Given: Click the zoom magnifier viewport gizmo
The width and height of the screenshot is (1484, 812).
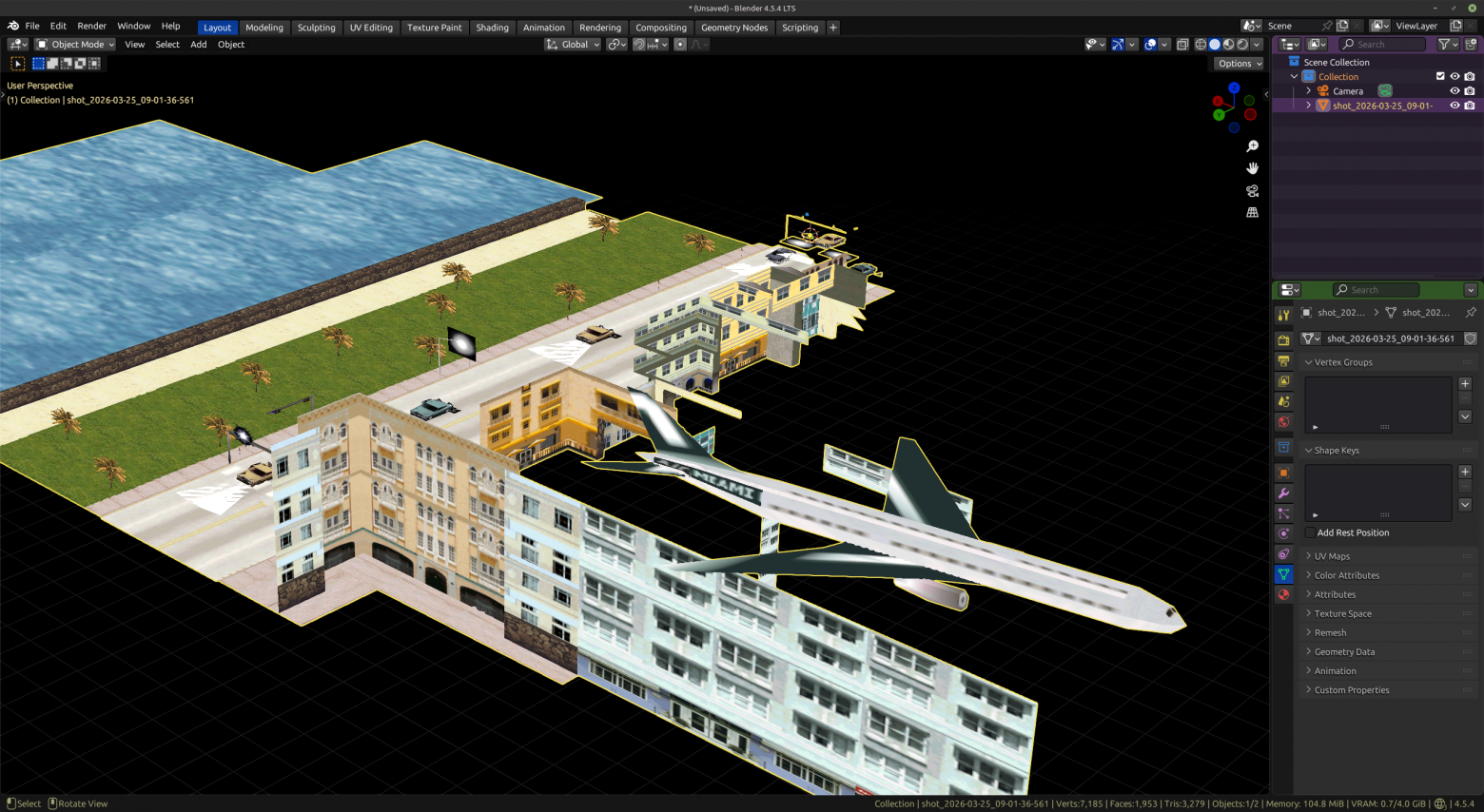Looking at the screenshot, I should (x=1252, y=146).
